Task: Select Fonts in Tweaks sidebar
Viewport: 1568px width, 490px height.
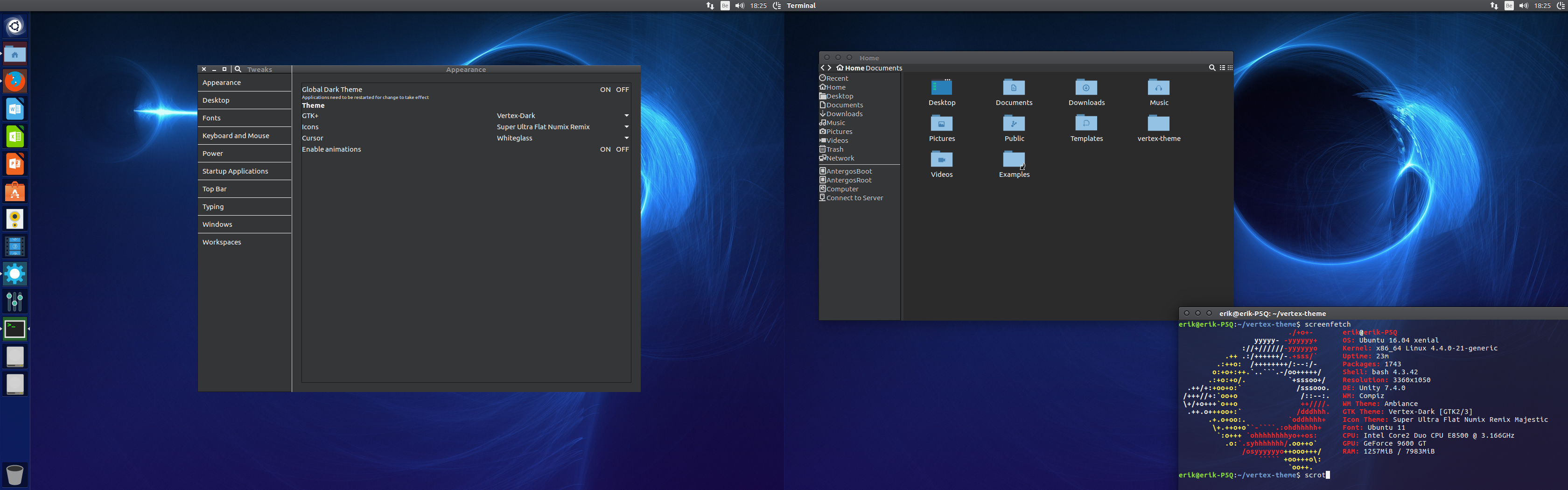Action: pyautogui.click(x=245, y=118)
